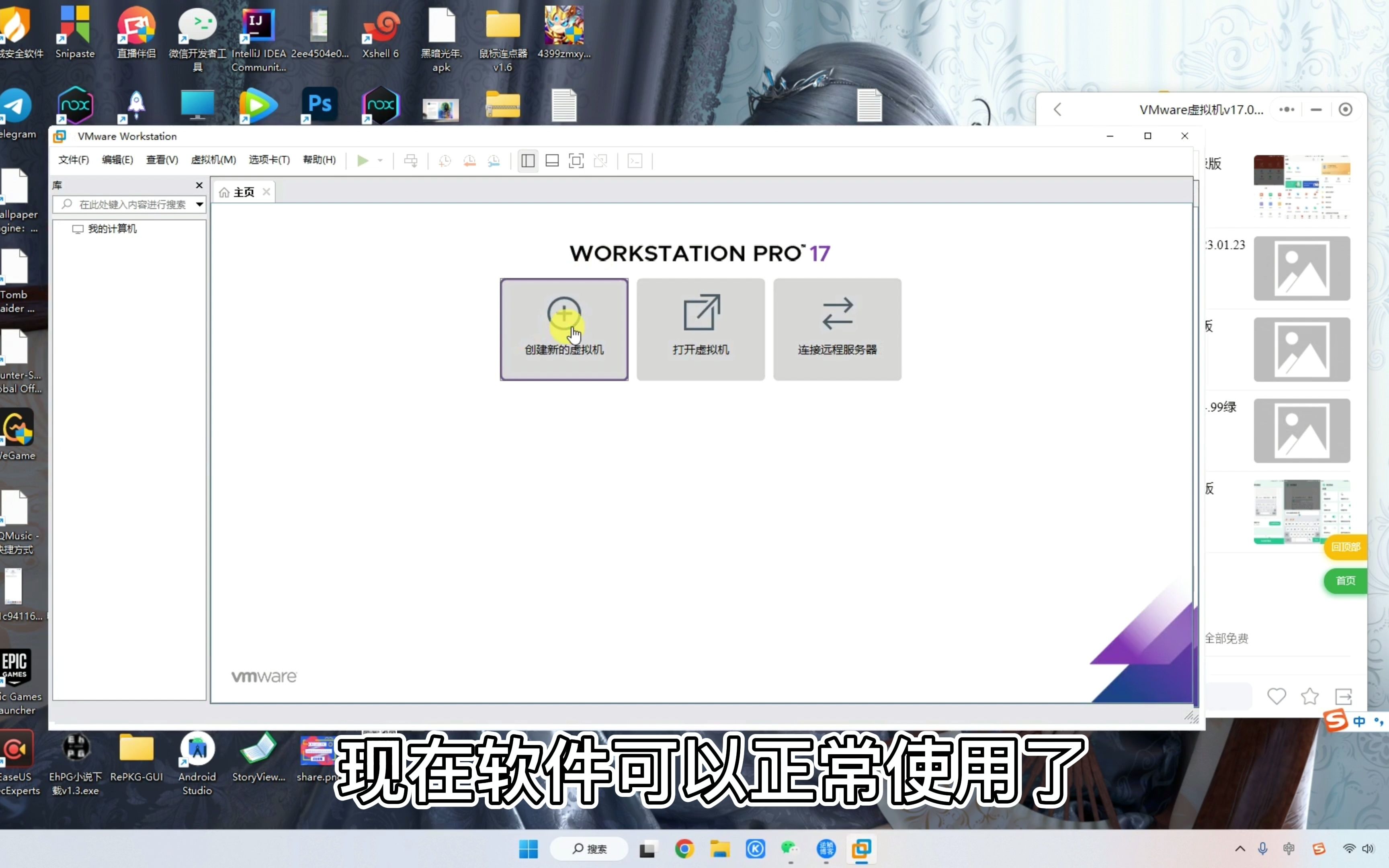Click the console view toolbar icon
Screen dimensions: 1389x868
(x=635, y=161)
